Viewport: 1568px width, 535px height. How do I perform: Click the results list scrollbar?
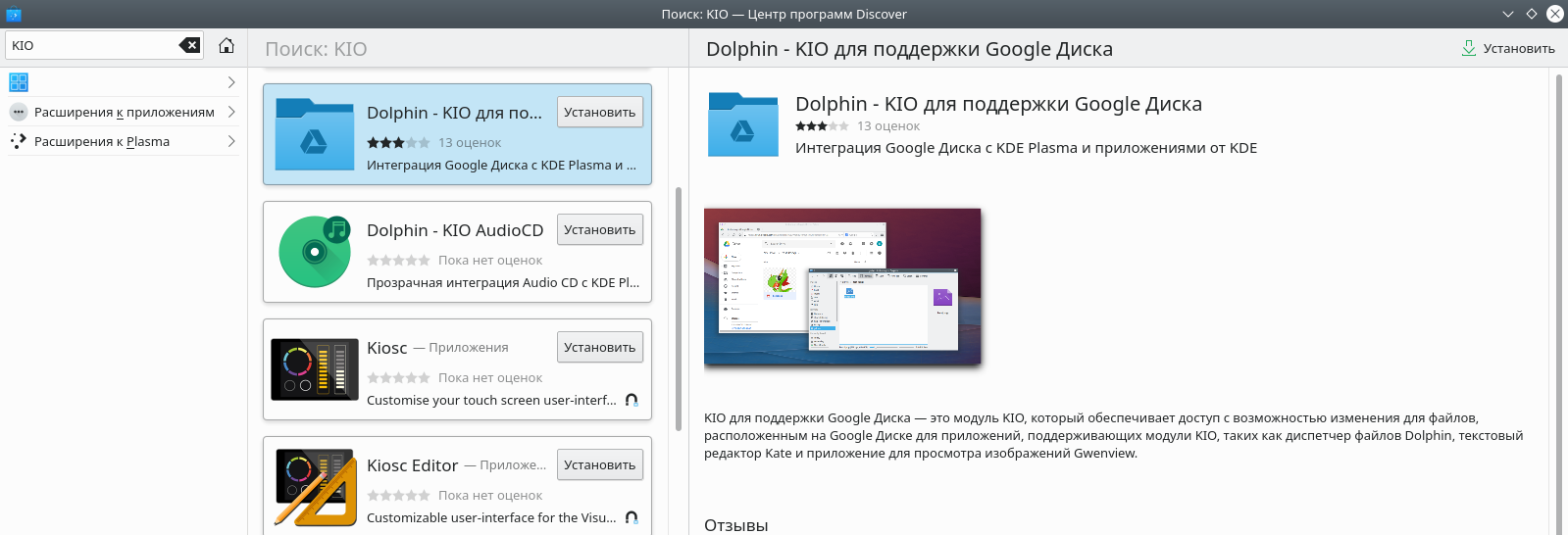click(x=679, y=309)
